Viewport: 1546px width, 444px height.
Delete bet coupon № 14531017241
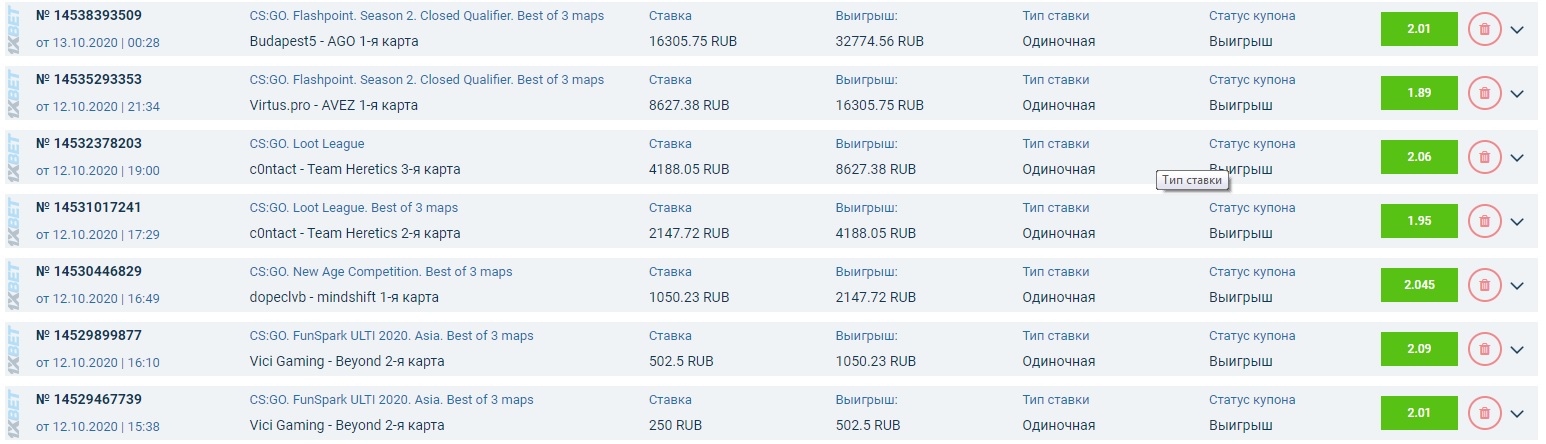(1484, 221)
